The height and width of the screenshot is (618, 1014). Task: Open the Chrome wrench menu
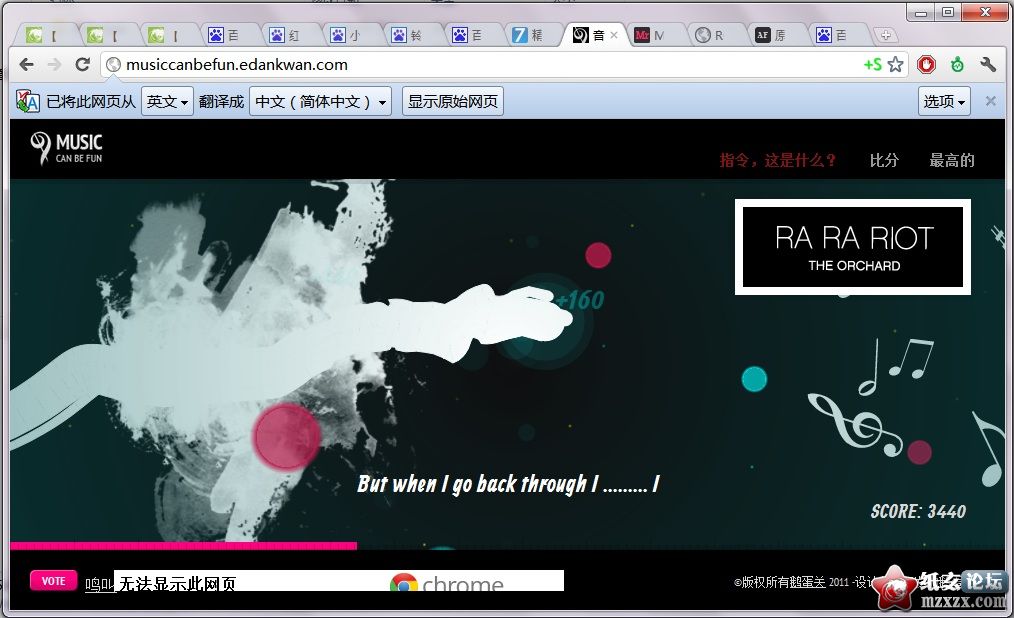pos(987,65)
